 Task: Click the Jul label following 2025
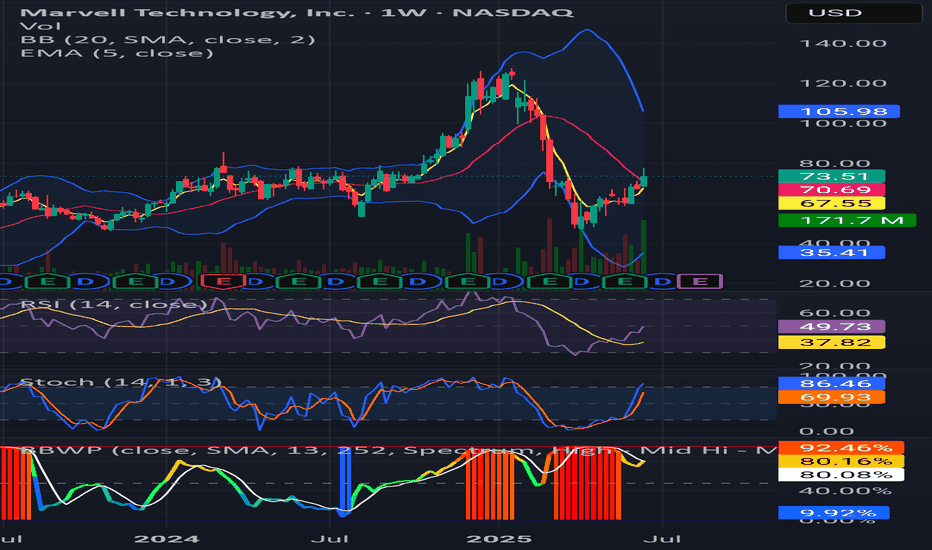662,539
